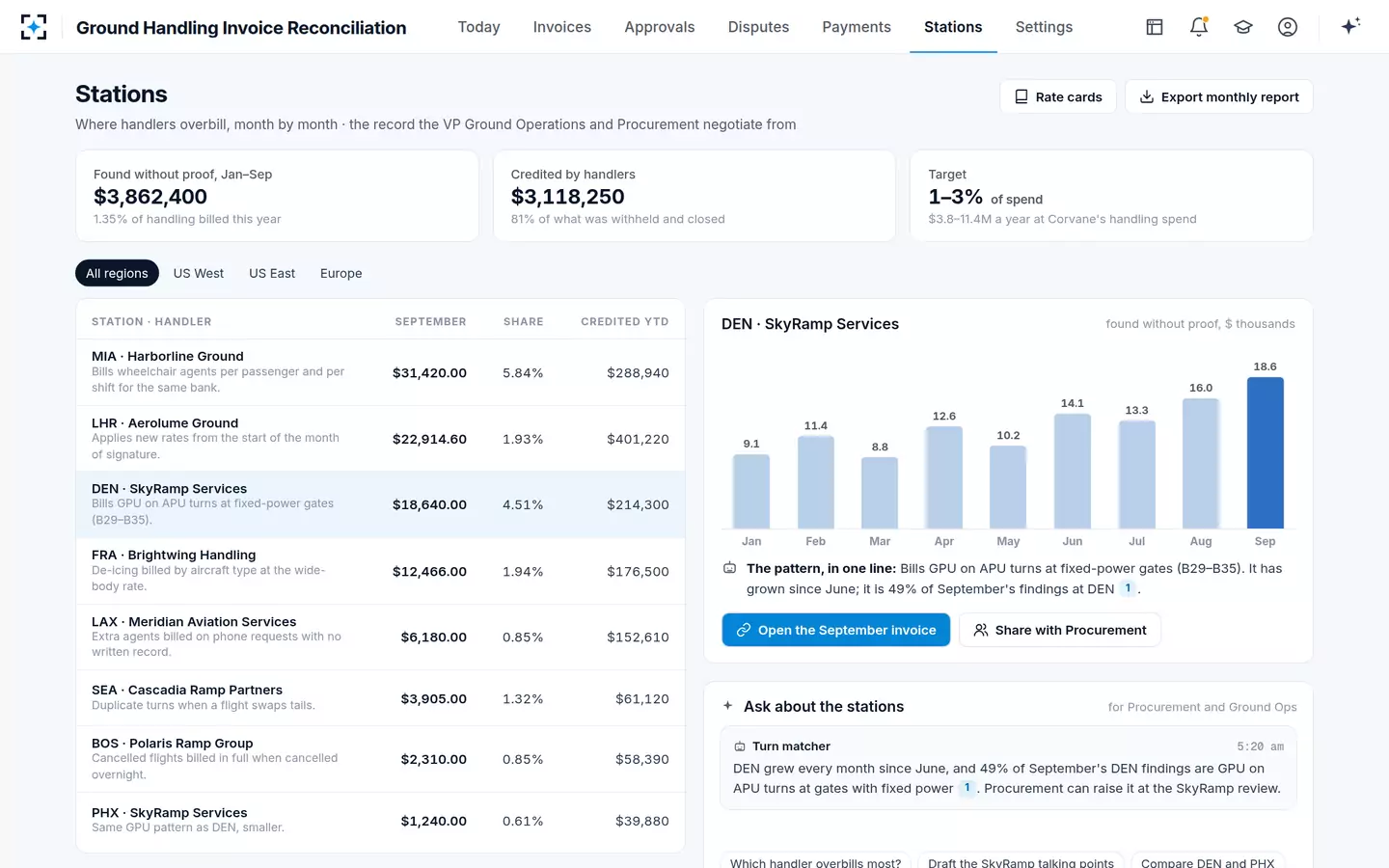Open the Payments tab
1389x868 pixels.
(x=857, y=27)
